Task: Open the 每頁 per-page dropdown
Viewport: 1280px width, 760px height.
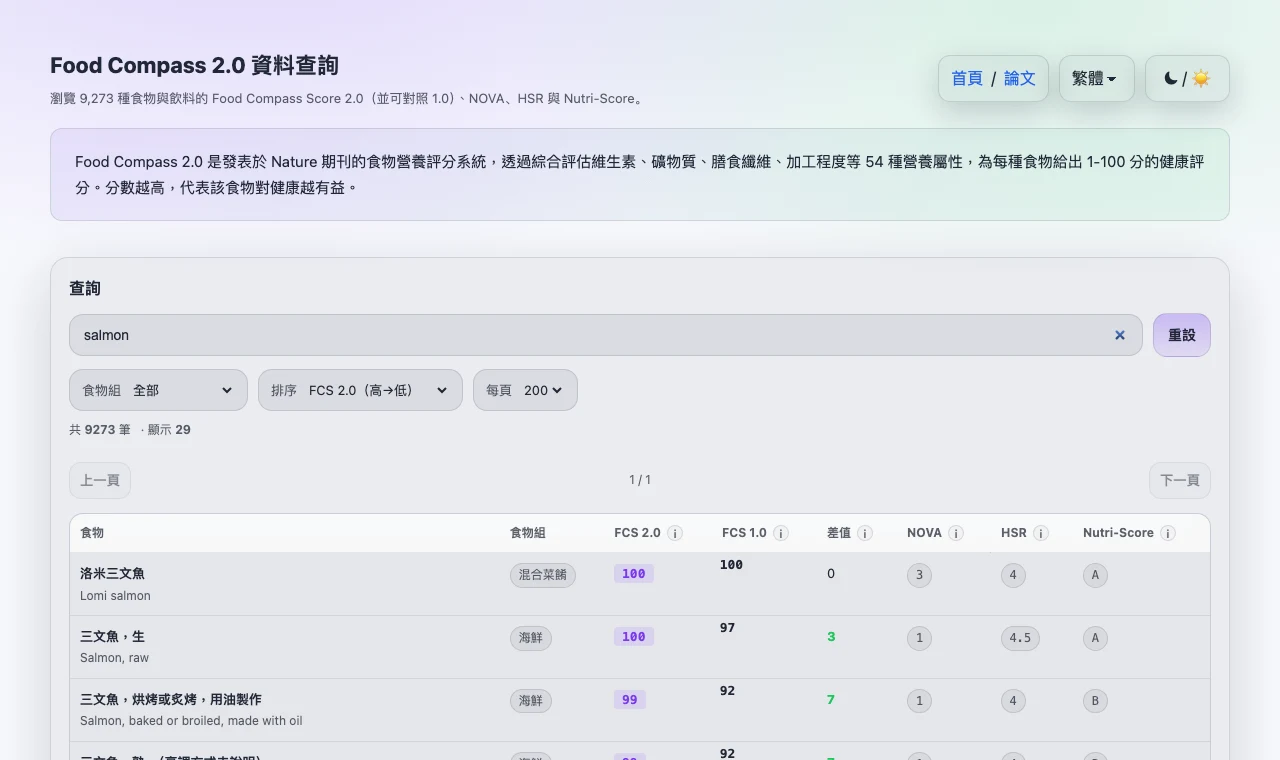Action: click(x=525, y=390)
